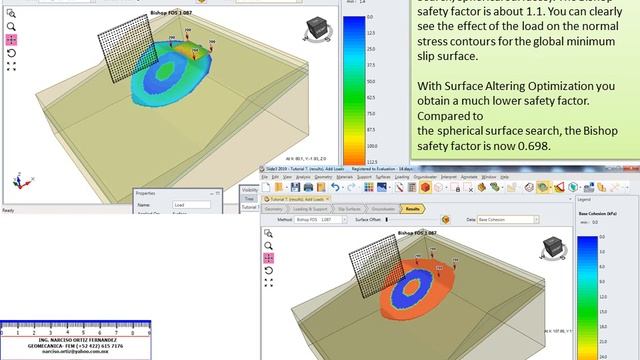
Task: Click the highlighted slip surface display icon
Action: [543, 187]
